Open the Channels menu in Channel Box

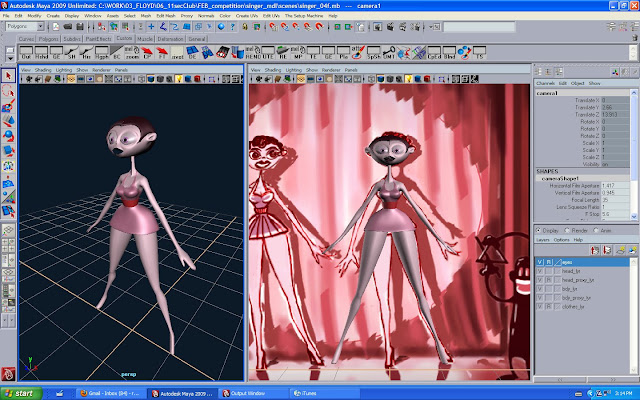tap(545, 83)
